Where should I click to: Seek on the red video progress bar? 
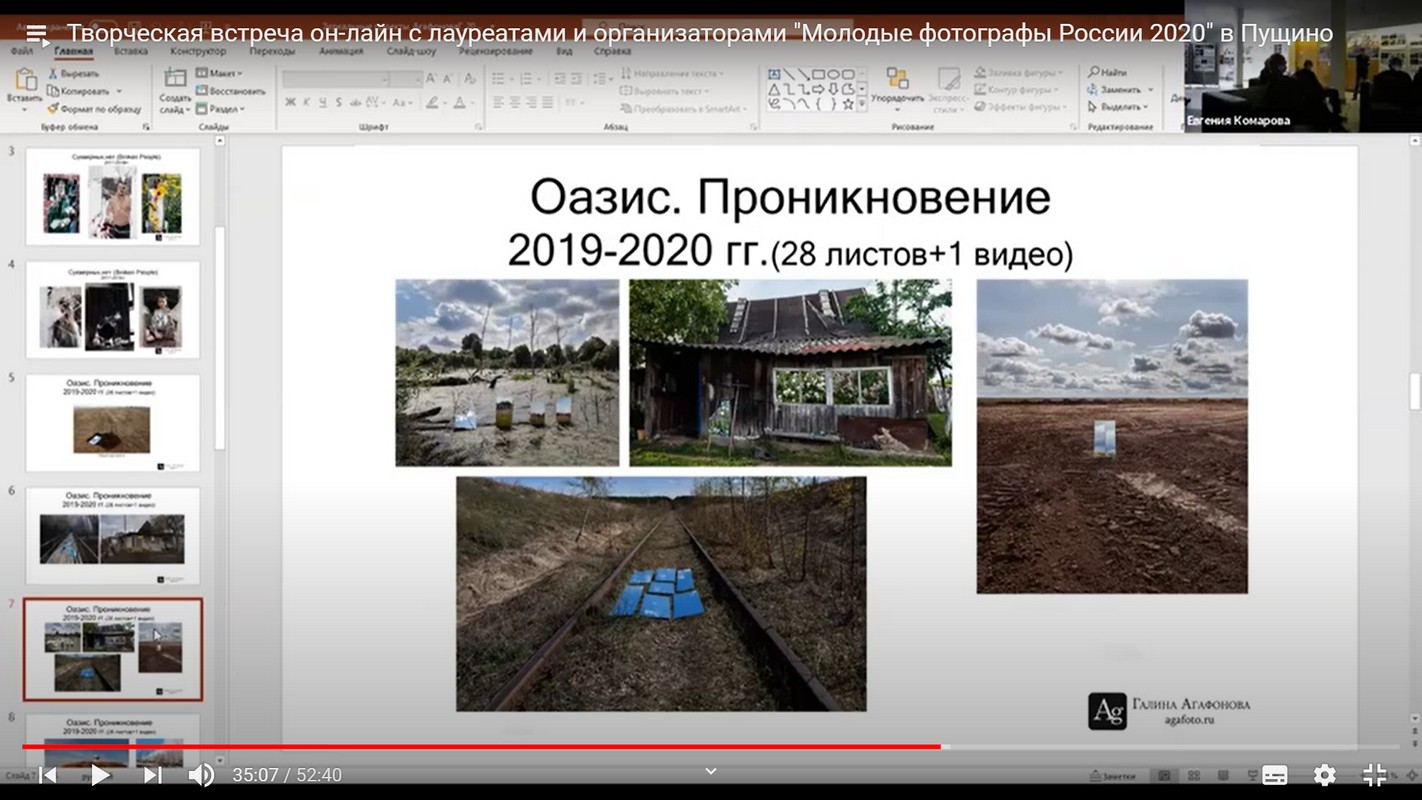[481, 746]
